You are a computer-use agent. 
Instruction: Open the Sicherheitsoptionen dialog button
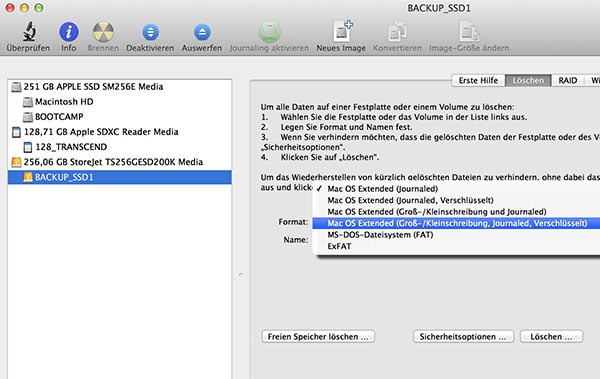(x=463, y=337)
